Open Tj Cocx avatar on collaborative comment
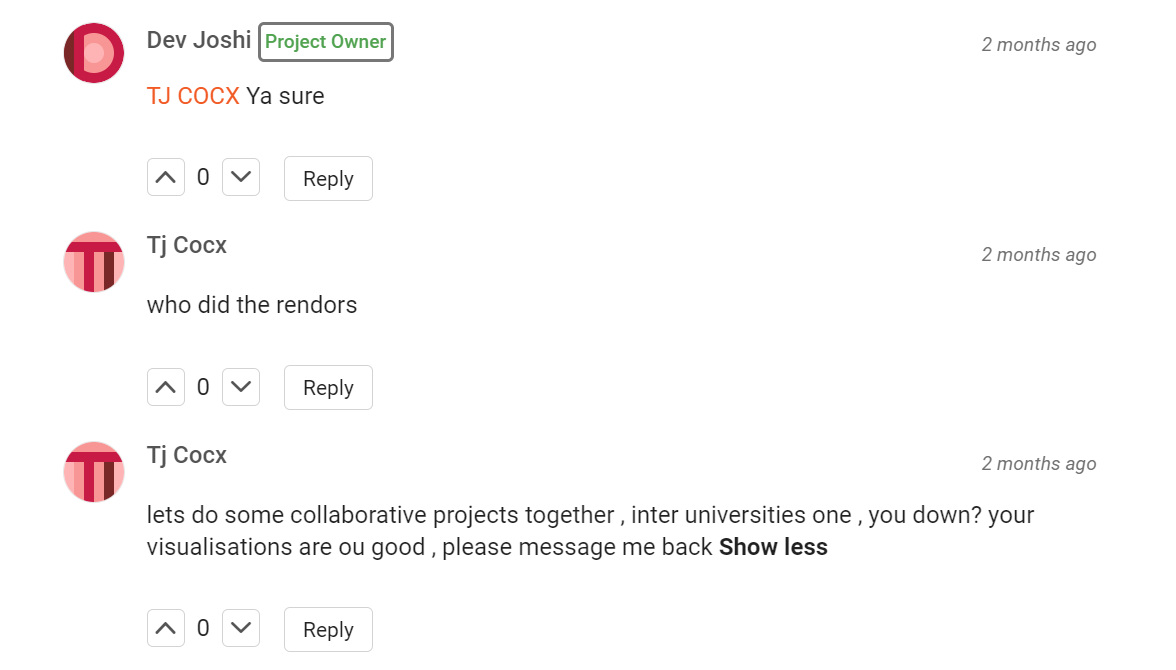 pyautogui.click(x=94, y=472)
